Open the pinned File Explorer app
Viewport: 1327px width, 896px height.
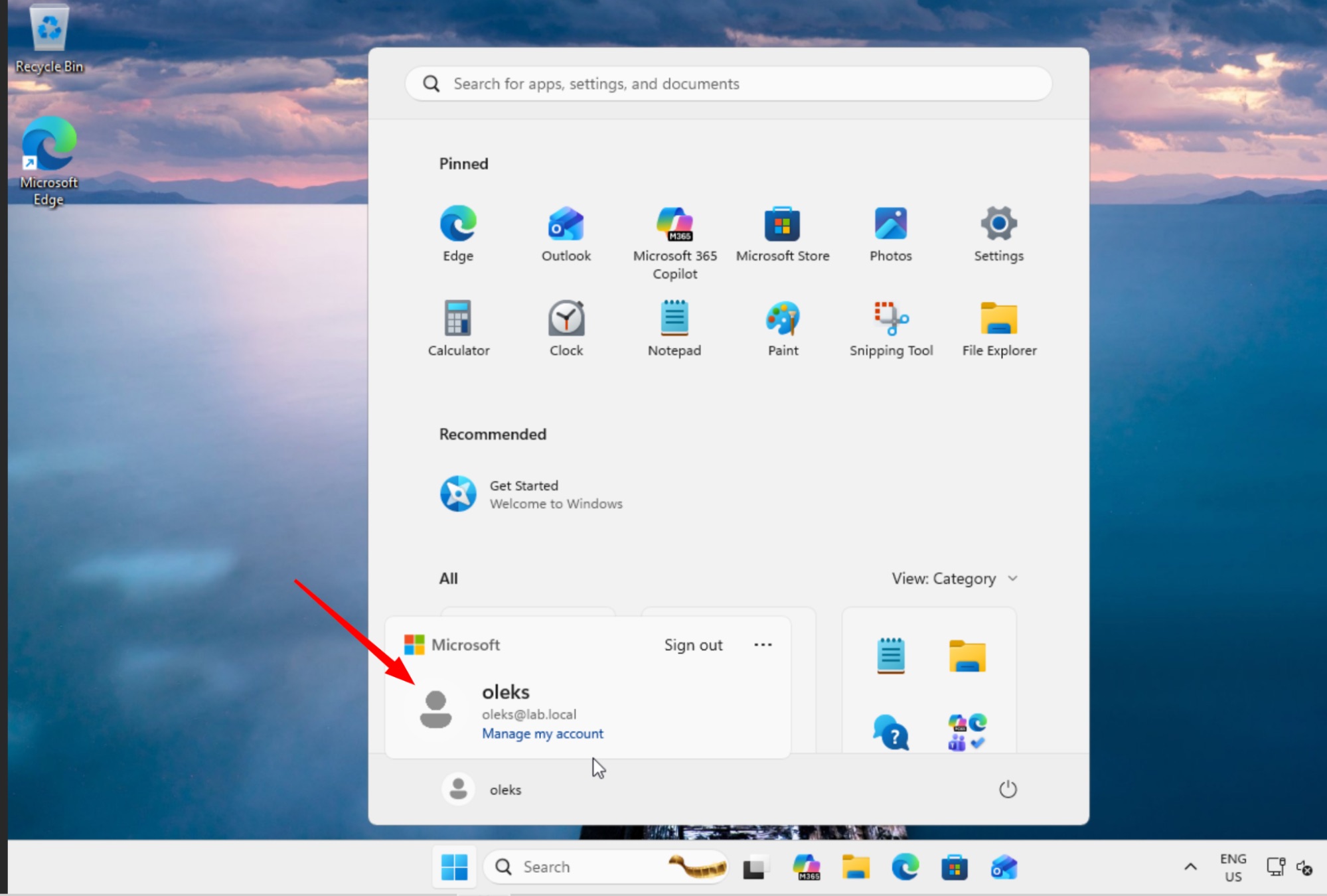999,329
